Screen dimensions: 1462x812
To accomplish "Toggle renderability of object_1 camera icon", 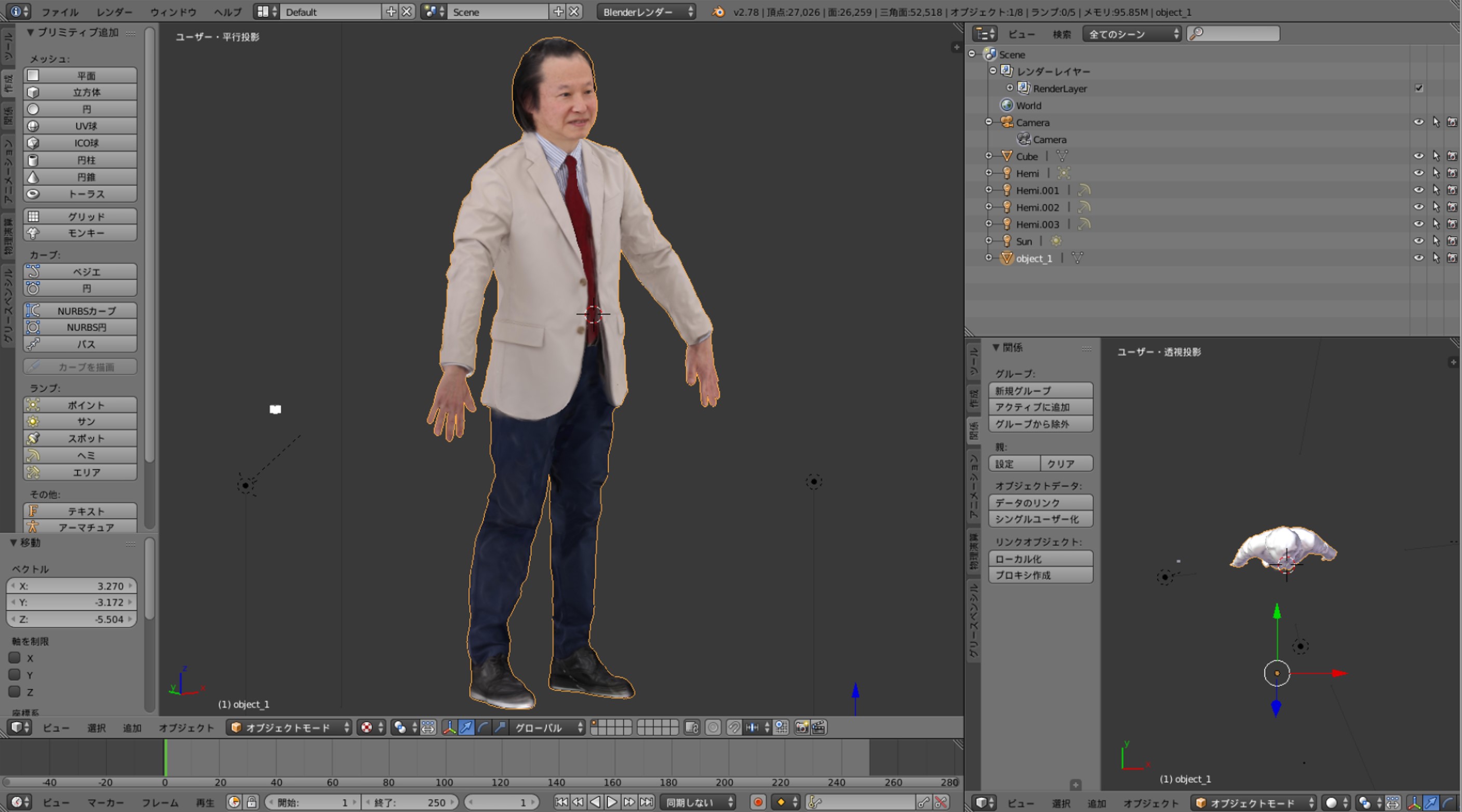I will coord(1452,258).
